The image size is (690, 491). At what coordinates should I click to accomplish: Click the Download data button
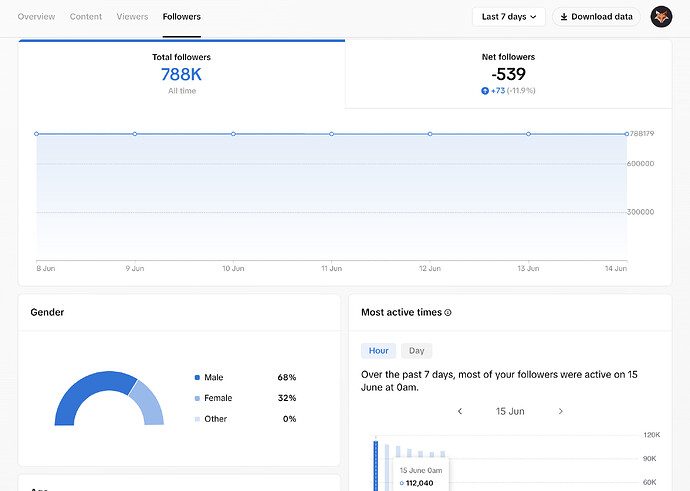click(596, 17)
